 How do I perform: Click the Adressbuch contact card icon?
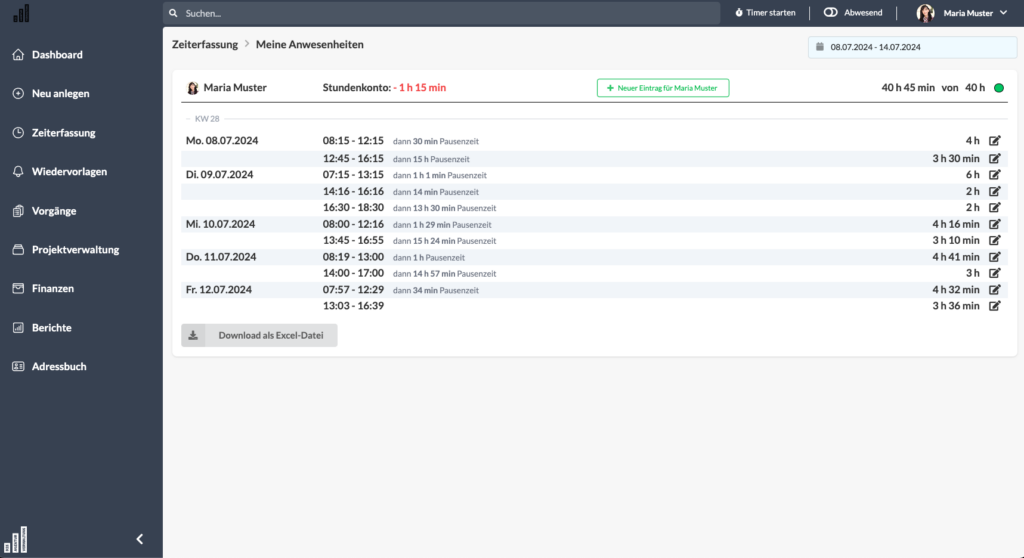tap(18, 367)
